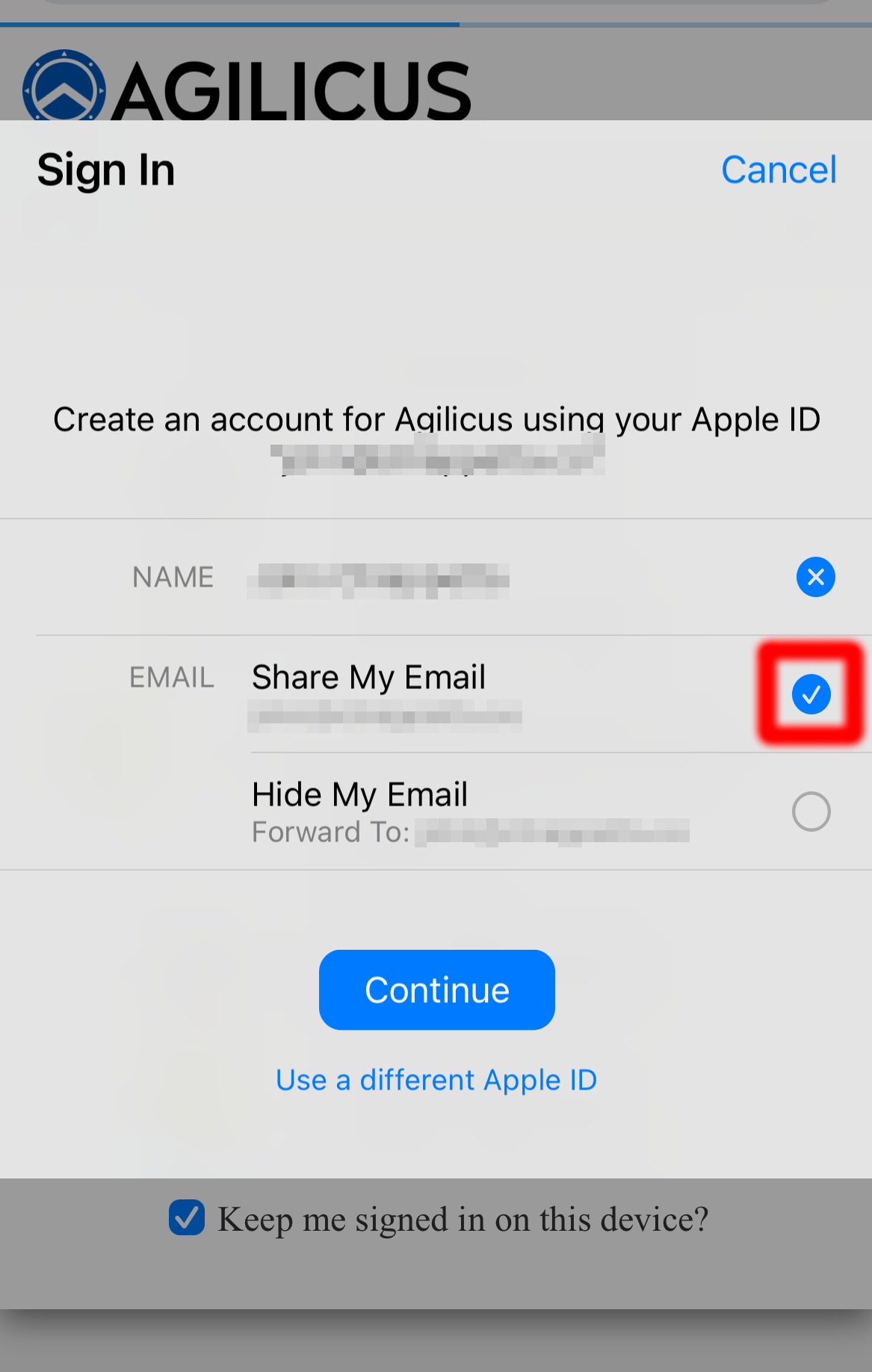Viewport: 872px width, 1372px height.
Task: Open Use a different Apple ID link
Action: point(436,1080)
